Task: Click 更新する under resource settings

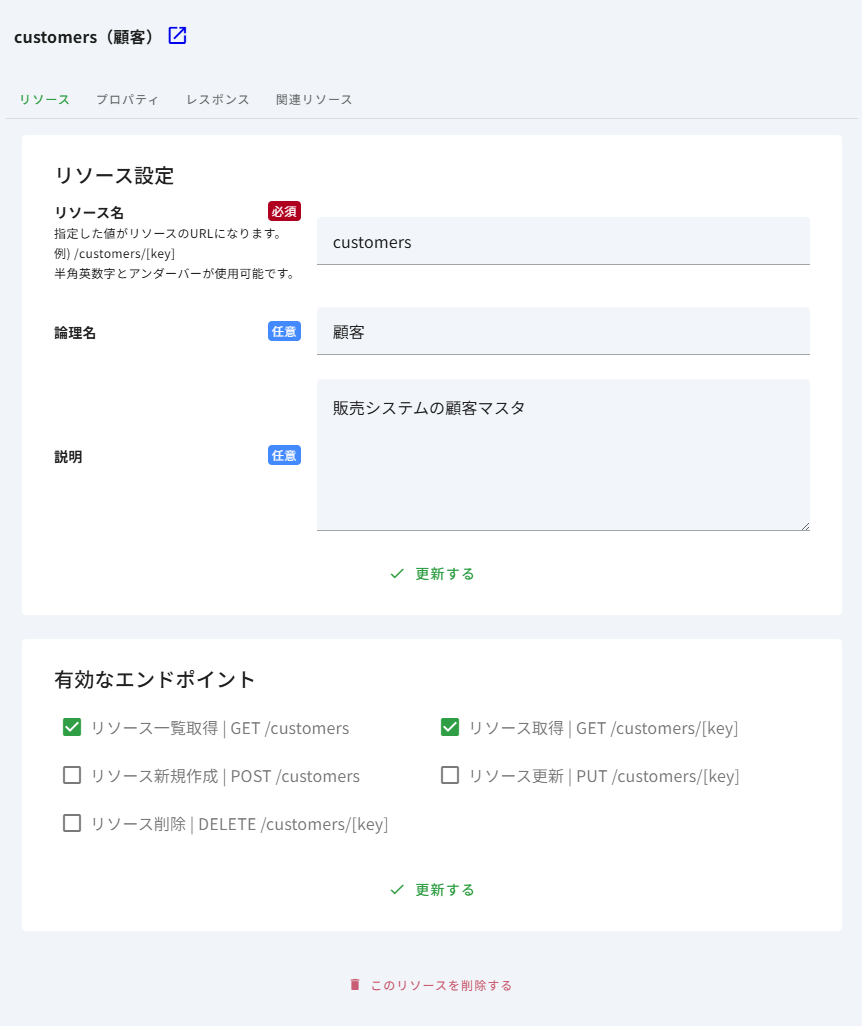Action: 444,574
